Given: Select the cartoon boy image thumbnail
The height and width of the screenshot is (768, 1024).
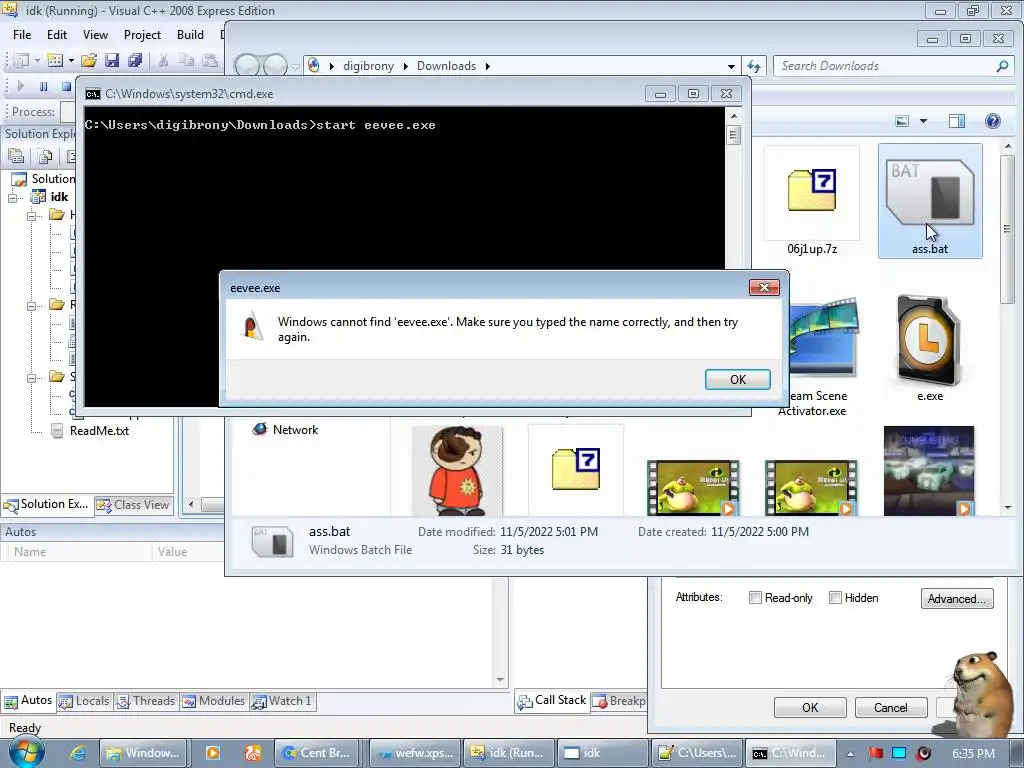Looking at the screenshot, I should point(457,472).
